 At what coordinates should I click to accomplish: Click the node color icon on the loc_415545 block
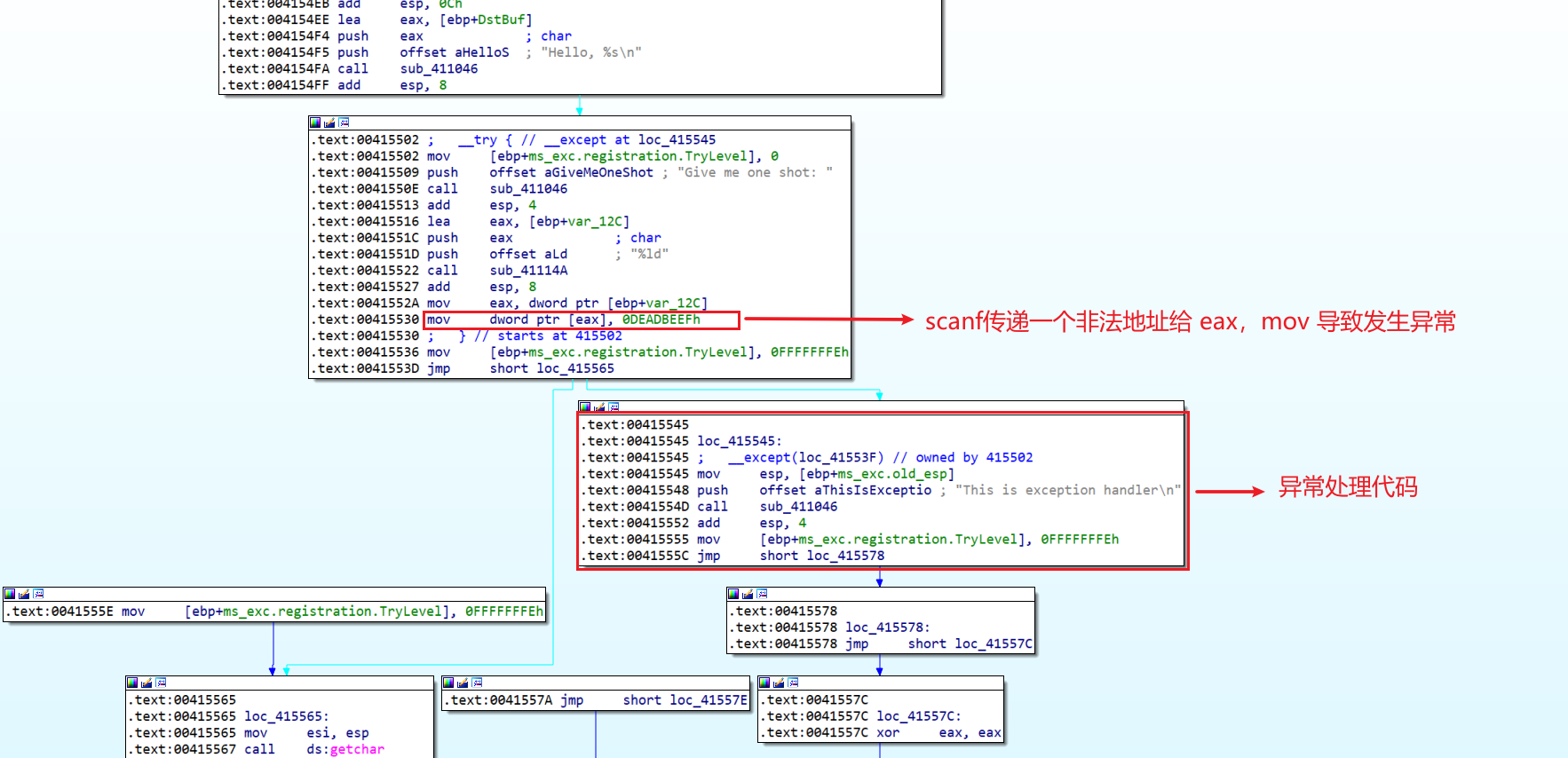coord(585,407)
